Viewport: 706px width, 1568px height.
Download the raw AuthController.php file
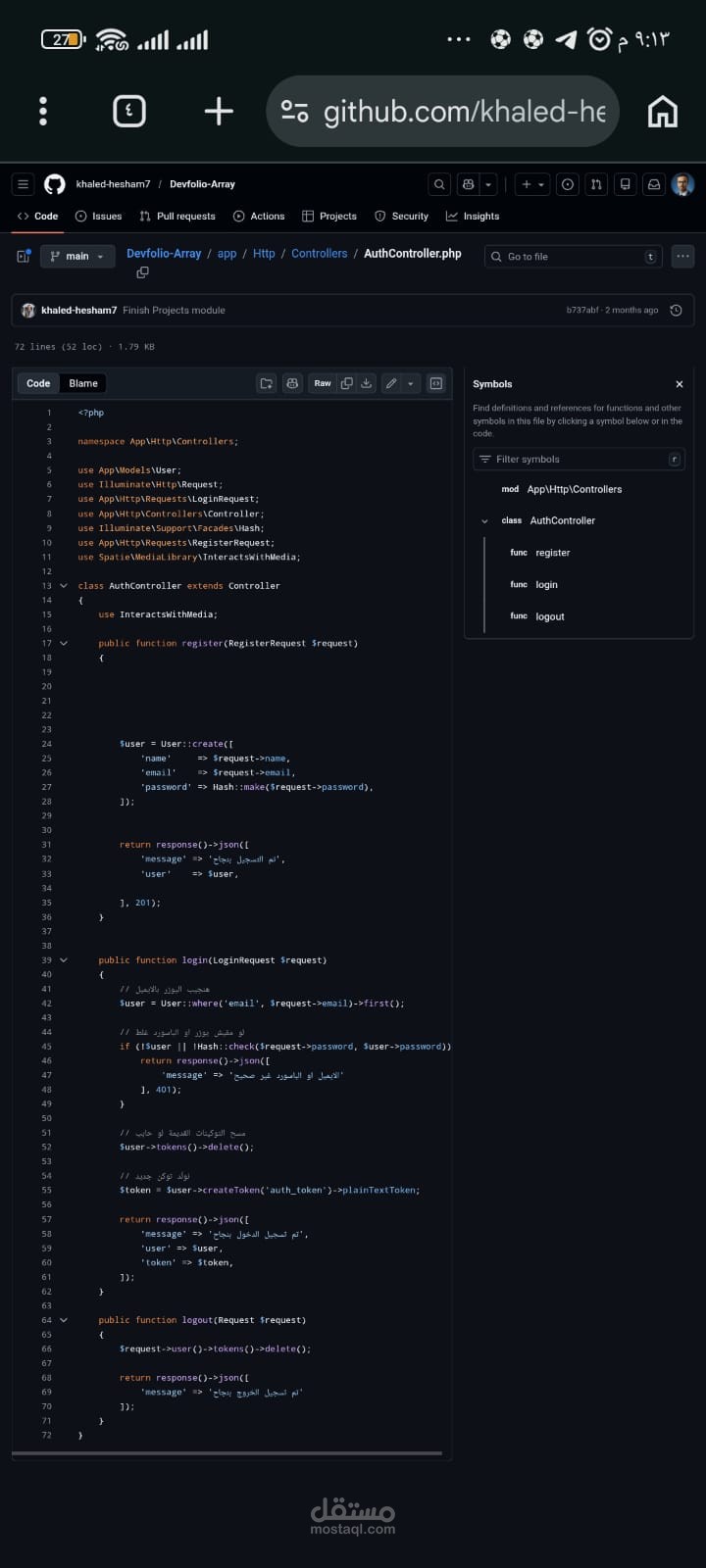tap(367, 383)
